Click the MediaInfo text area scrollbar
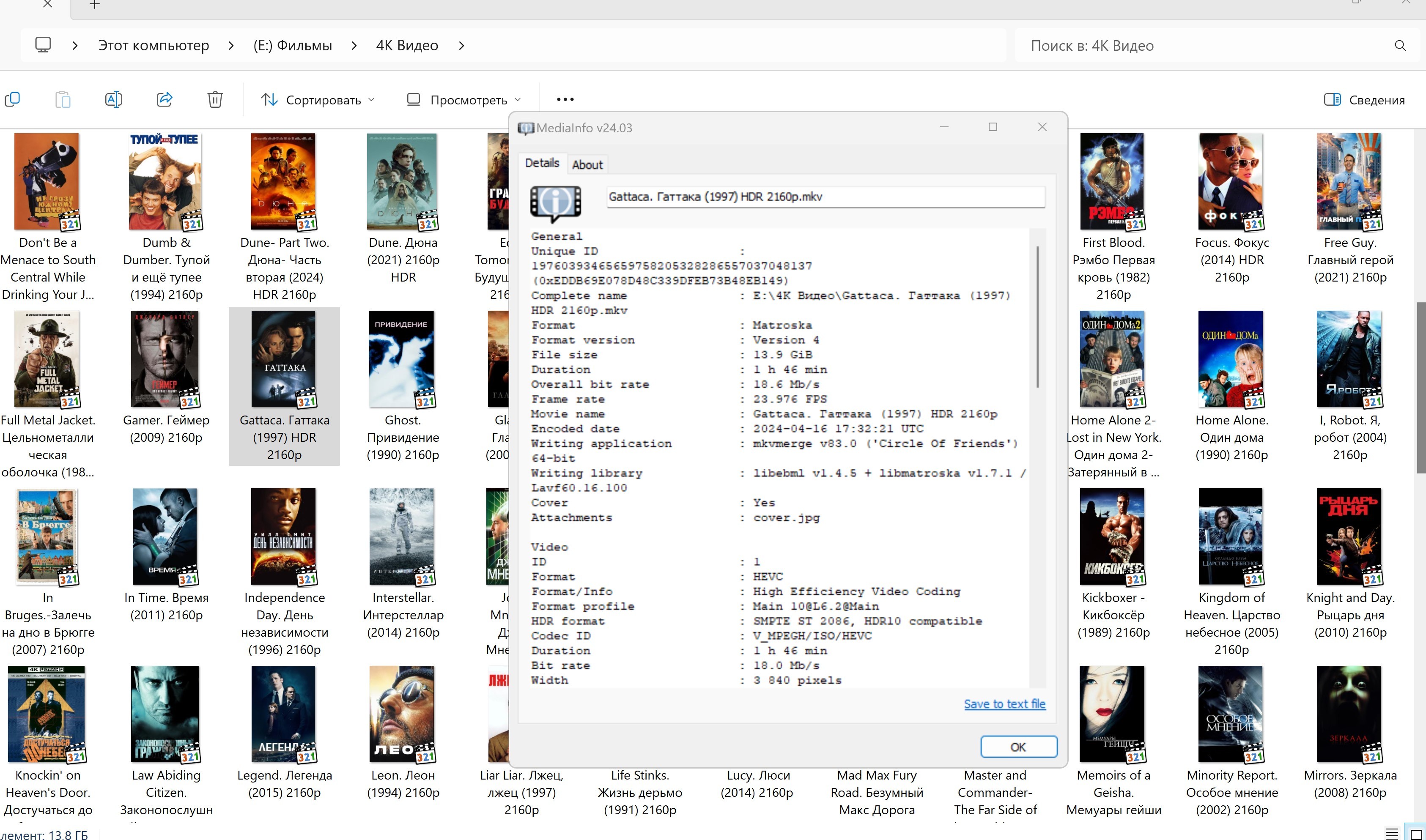The width and height of the screenshot is (1426, 840). (1037, 317)
